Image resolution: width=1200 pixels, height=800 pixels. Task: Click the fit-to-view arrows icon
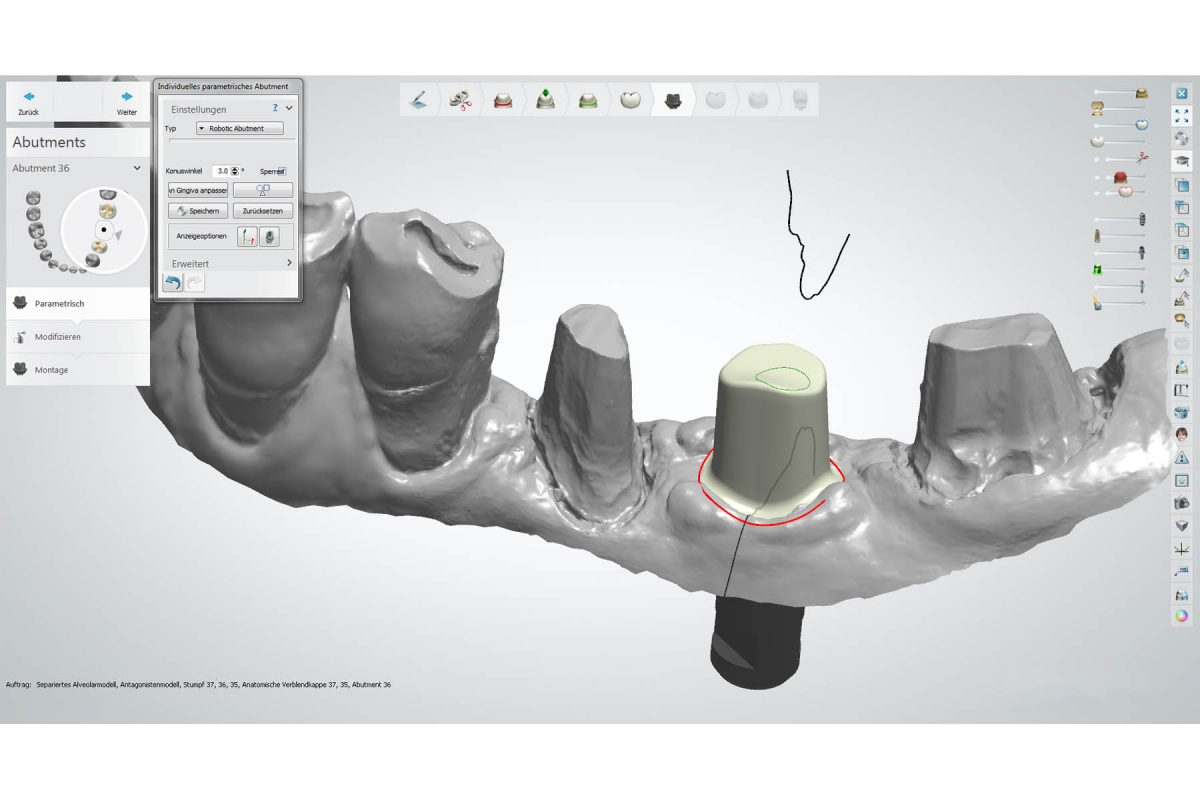click(x=1181, y=116)
